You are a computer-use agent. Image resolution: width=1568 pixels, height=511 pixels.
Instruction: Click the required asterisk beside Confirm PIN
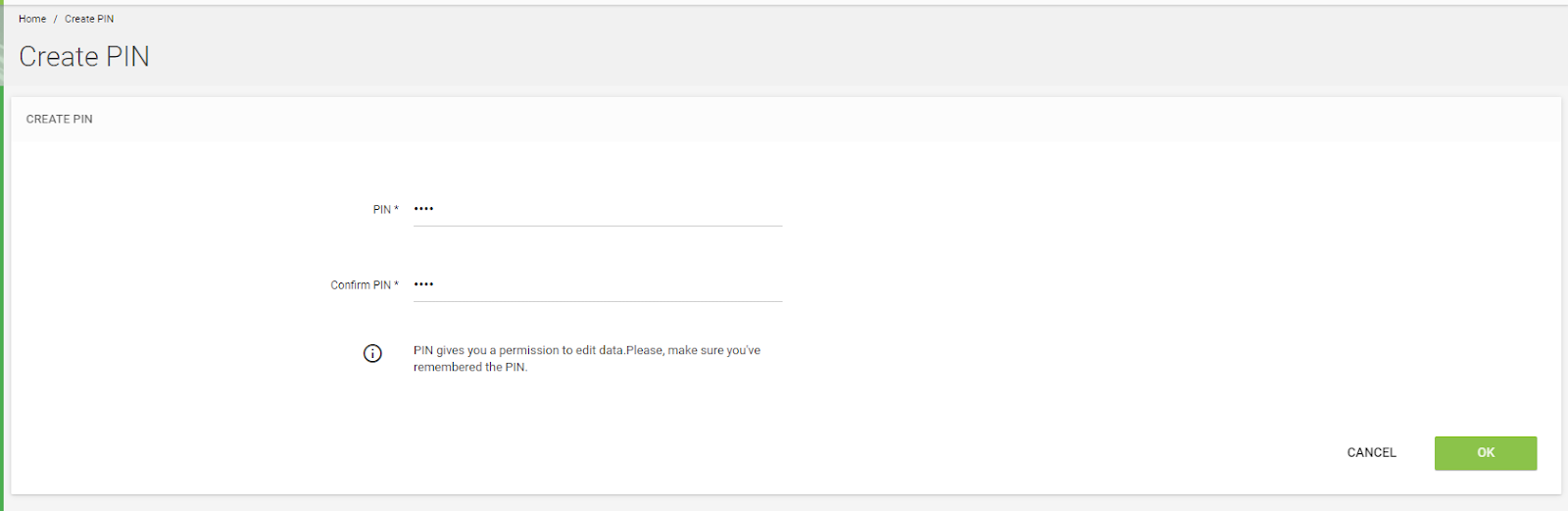tap(396, 283)
